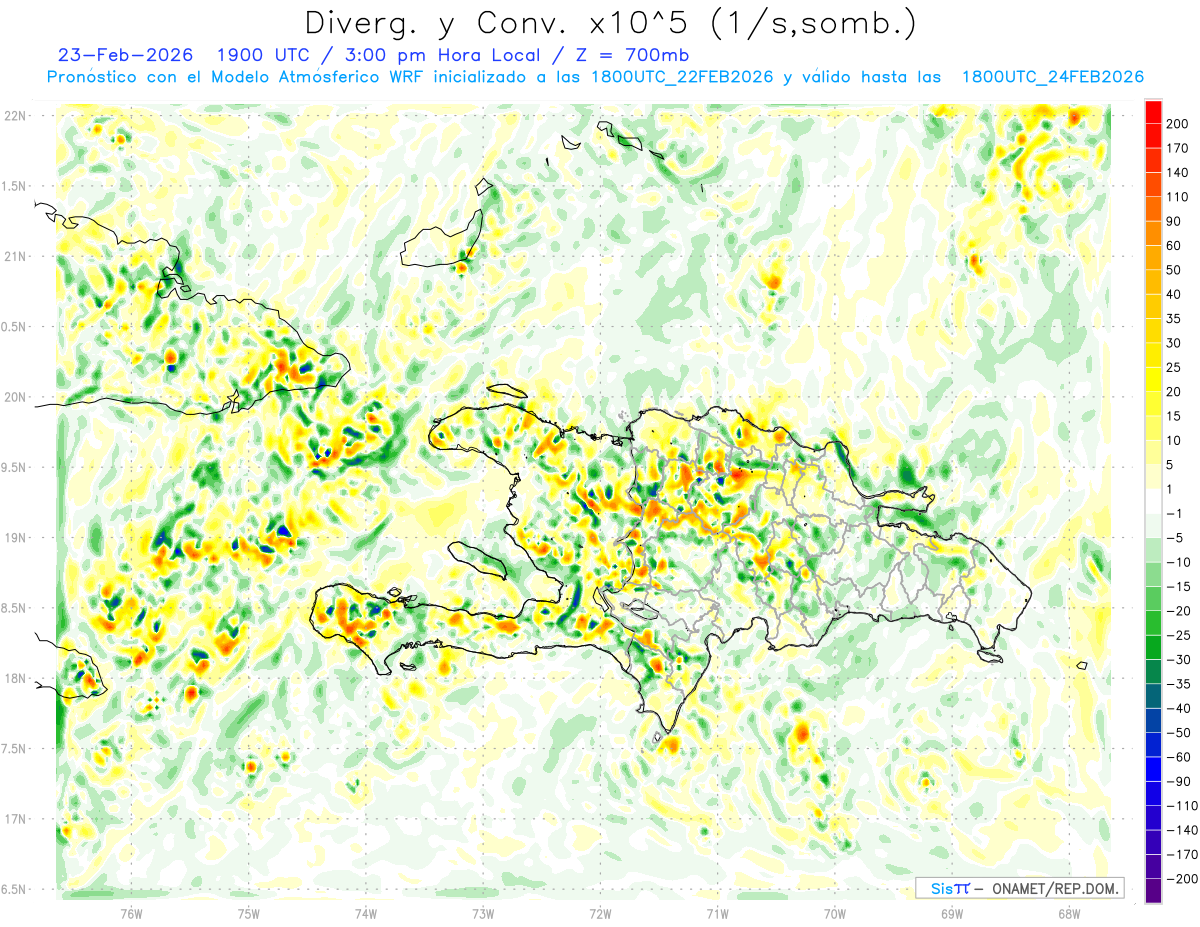Click the colorbar value '-15'
The height and width of the screenshot is (927, 1200).
click(x=1178, y=586)
